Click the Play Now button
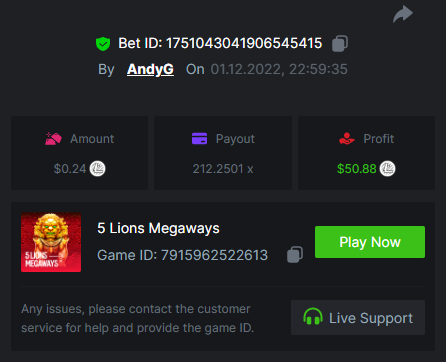The height and width of the screenshot is (362, 446). click(x=370, y=242)
